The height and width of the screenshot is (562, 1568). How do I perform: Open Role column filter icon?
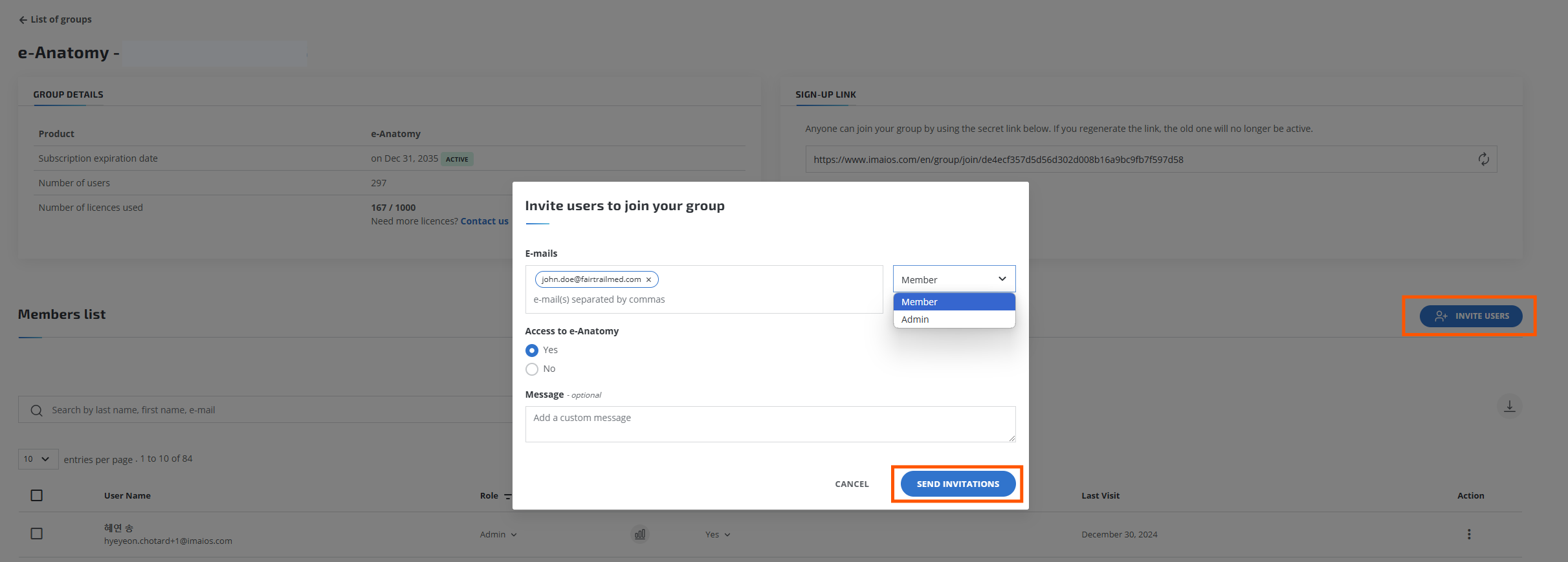pyautogui.click(x=508, y=497)
